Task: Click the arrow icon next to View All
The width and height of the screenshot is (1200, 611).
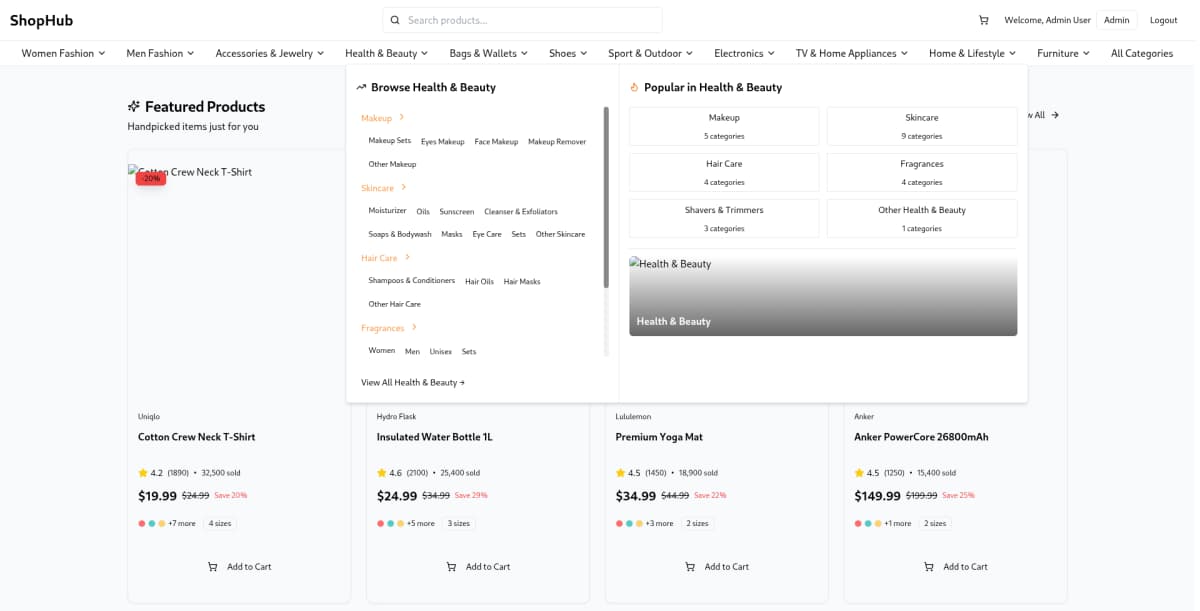Action: tap(1056, 115)
